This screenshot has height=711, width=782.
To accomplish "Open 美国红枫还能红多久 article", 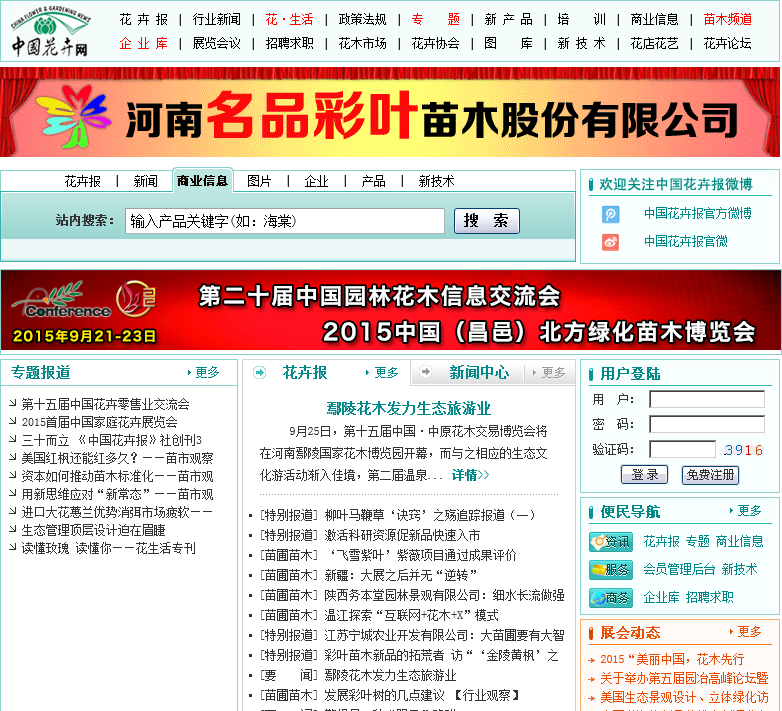I will click(117, 458).
